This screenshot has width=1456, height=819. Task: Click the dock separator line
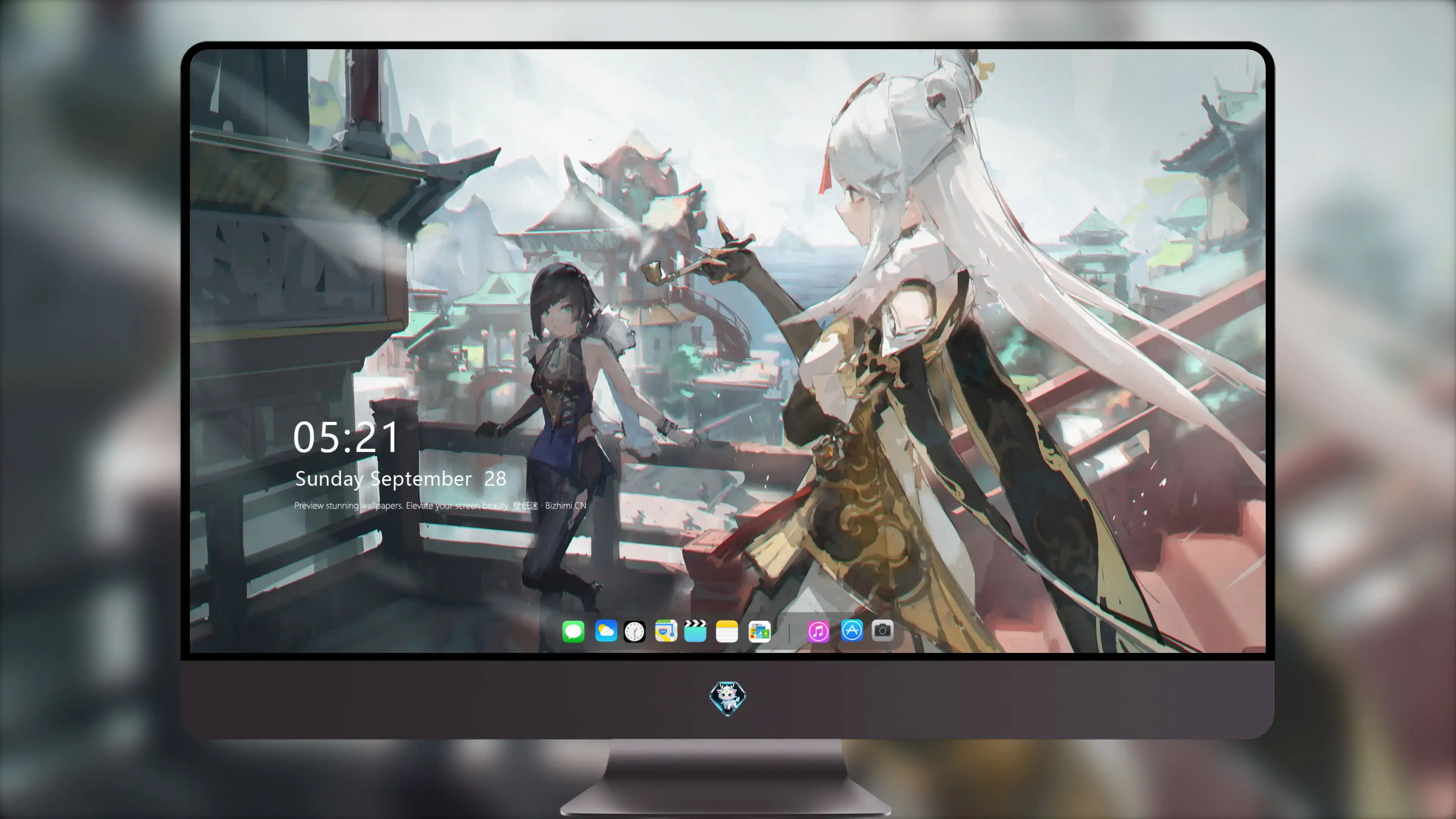[x=789, y=631]
